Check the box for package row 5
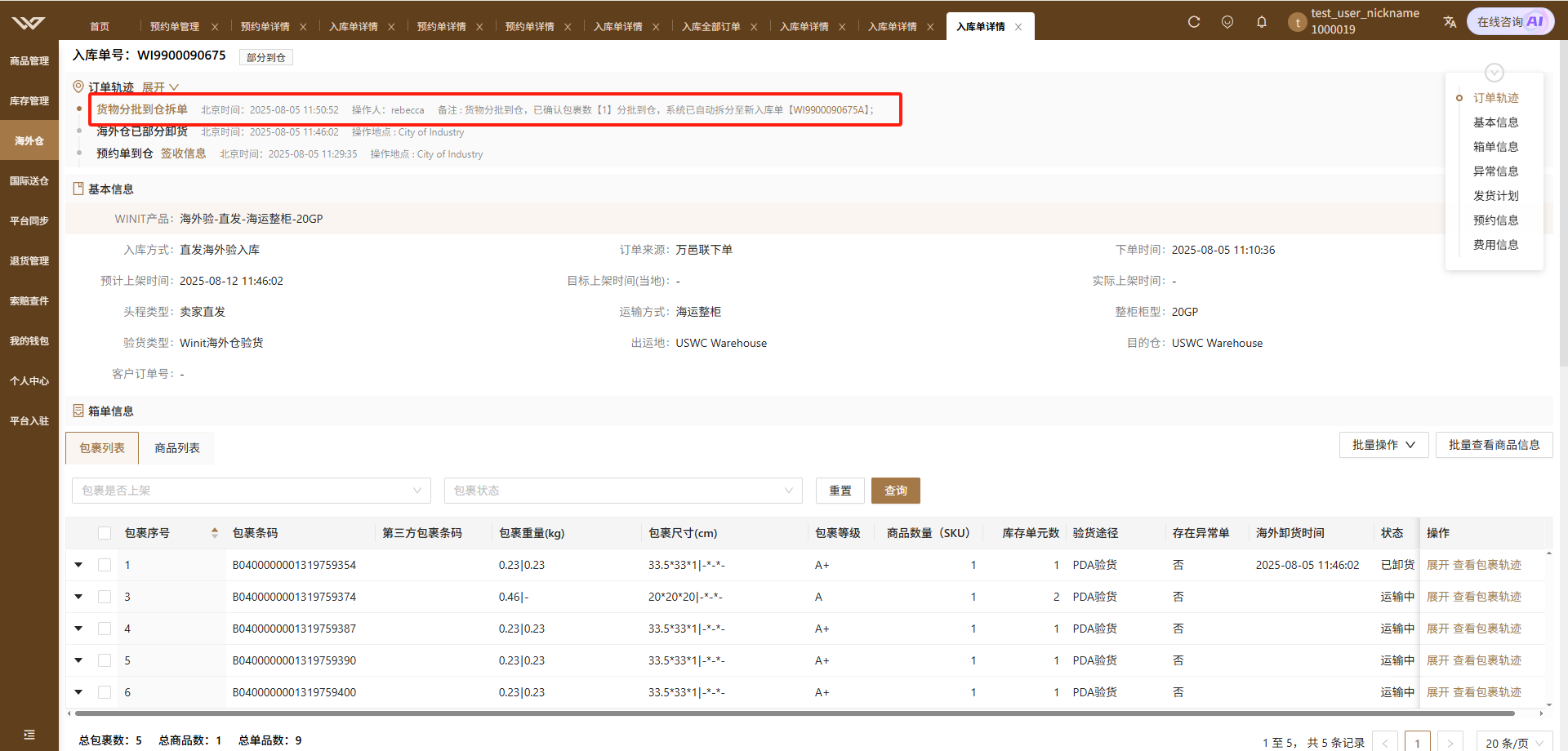 [x=105, y=660]
